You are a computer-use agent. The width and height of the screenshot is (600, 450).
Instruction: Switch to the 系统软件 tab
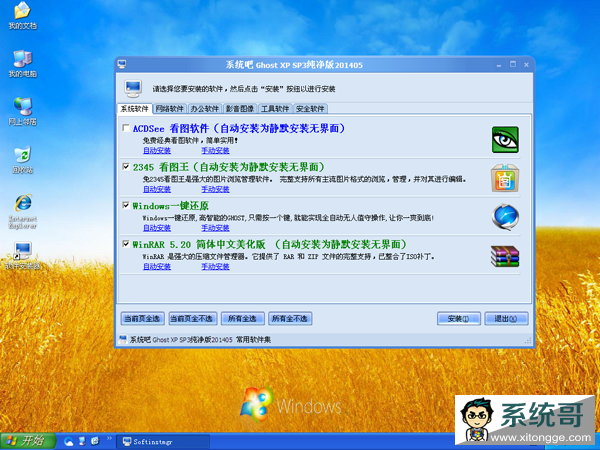click(x=135, y=109)
